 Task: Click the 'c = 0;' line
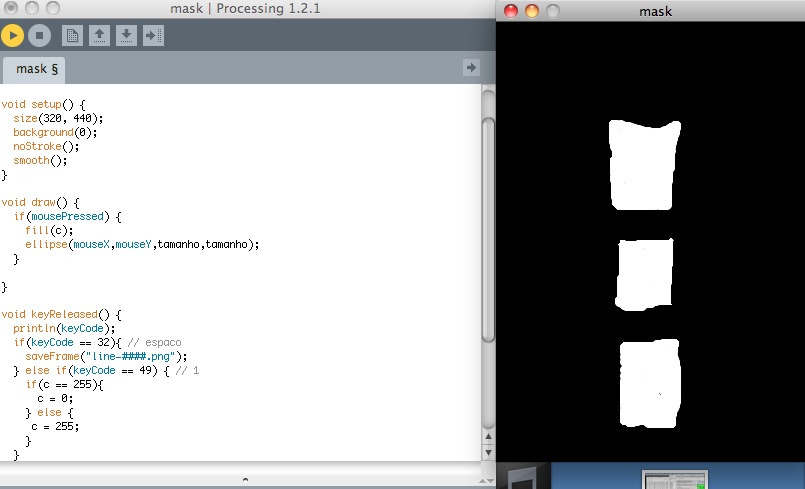[x=55, y=399]
